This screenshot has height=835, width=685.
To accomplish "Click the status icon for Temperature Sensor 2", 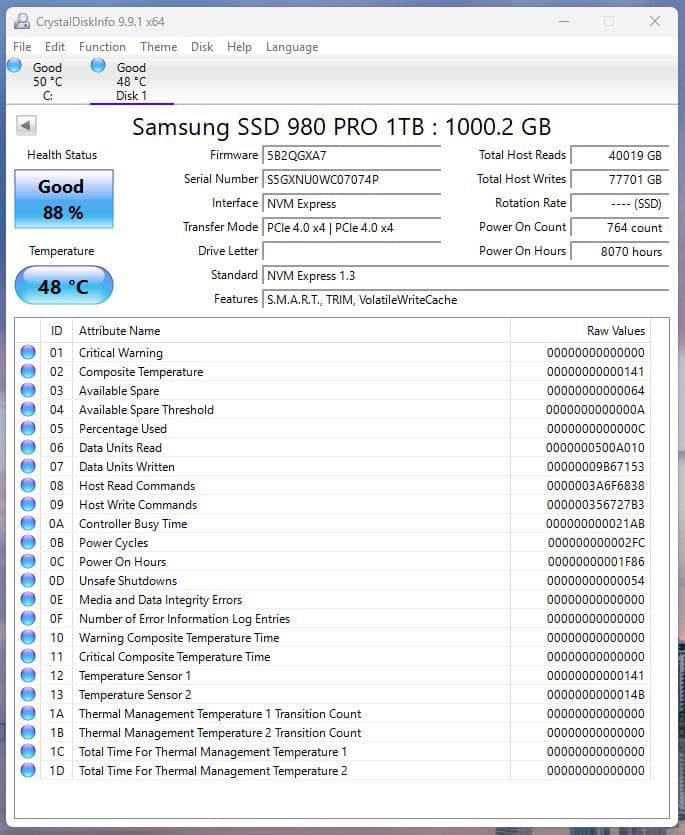I will tap(28, 694).
